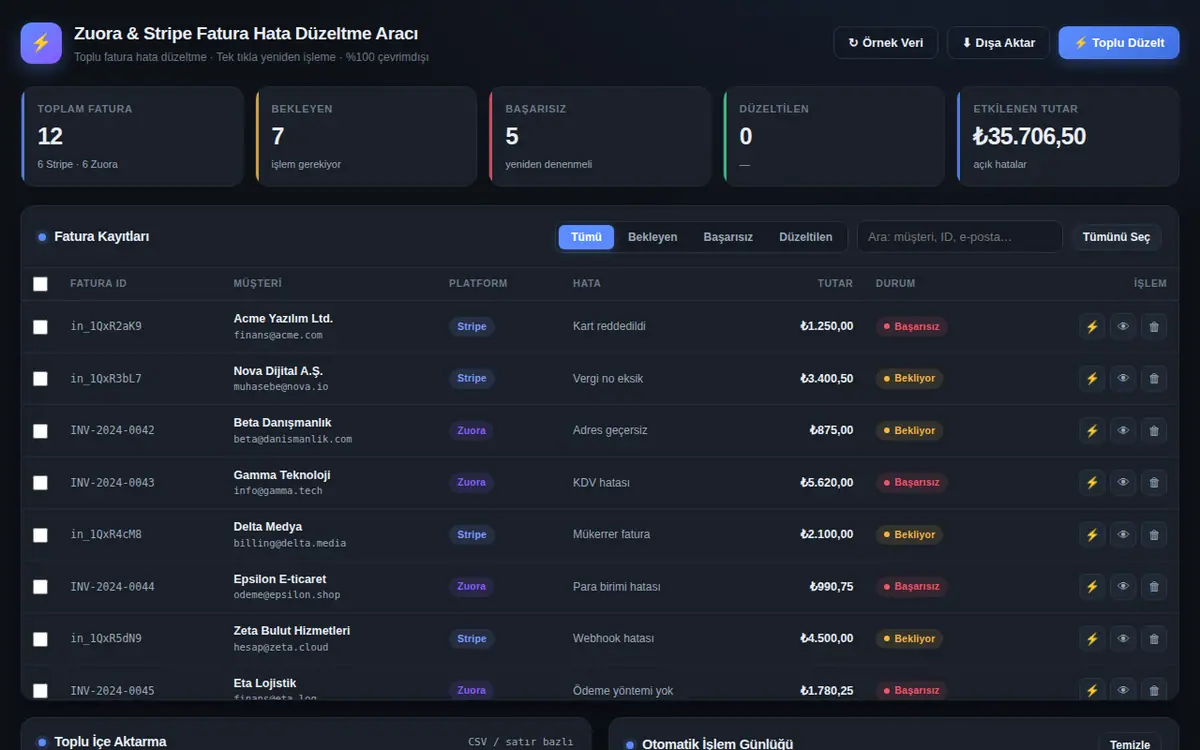Open eye icon for Beta Danışmanlık row

pyautogui.click(x=1123, y=430)
